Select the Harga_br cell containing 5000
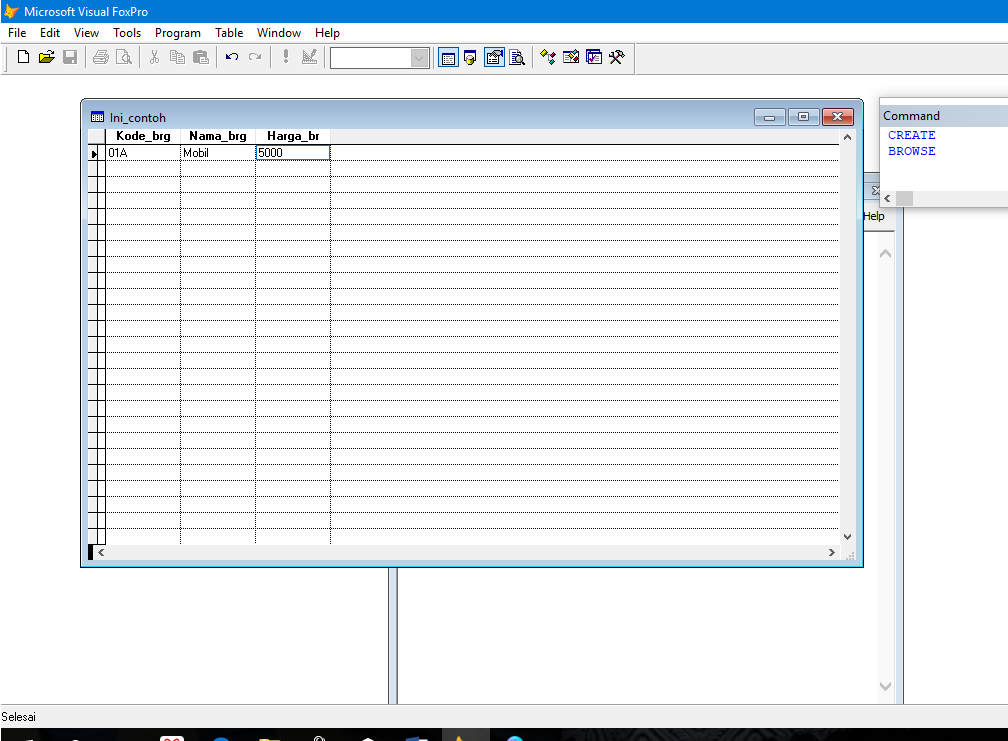 tap(292, 152)
